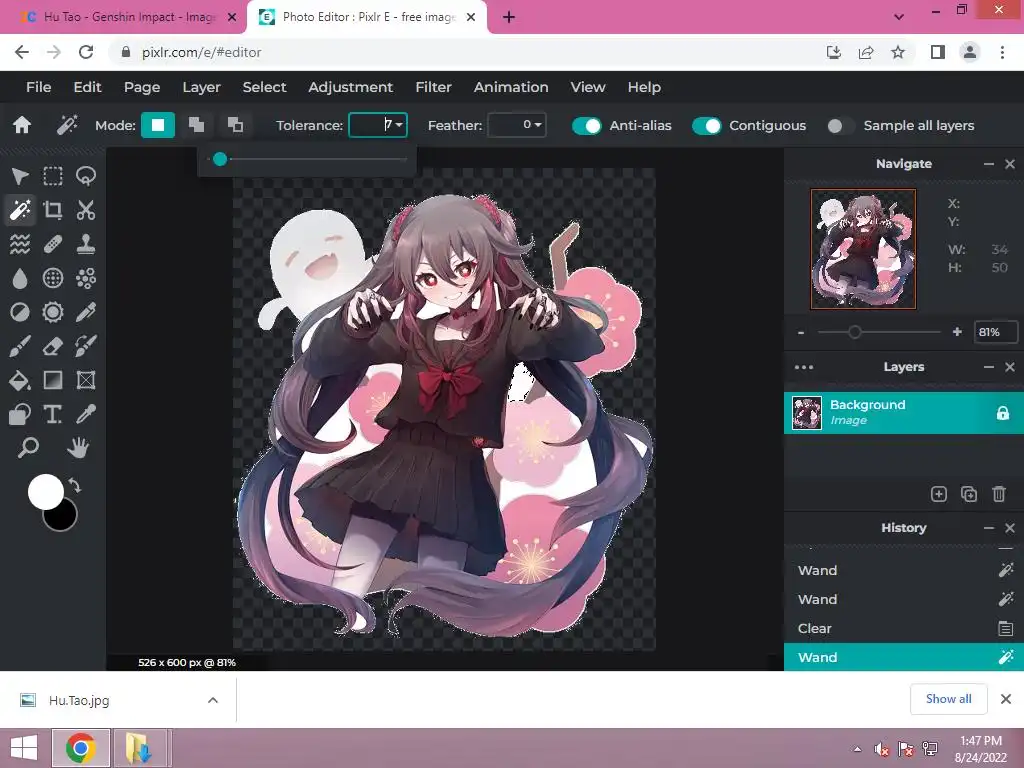Adjust the Tolerance slider handle

click(220, 159)
